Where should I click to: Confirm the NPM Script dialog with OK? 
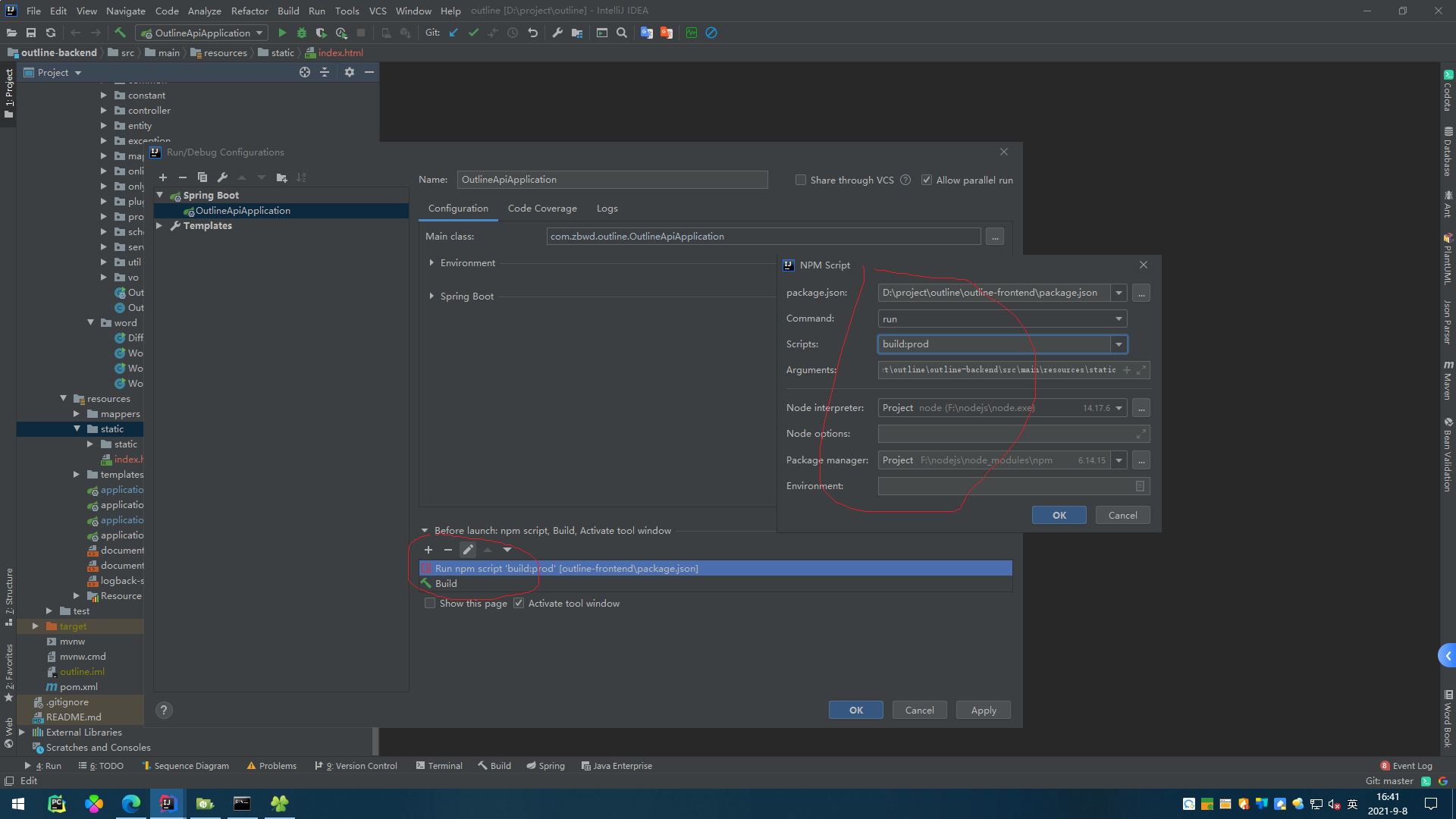[x=1059, y=515]
